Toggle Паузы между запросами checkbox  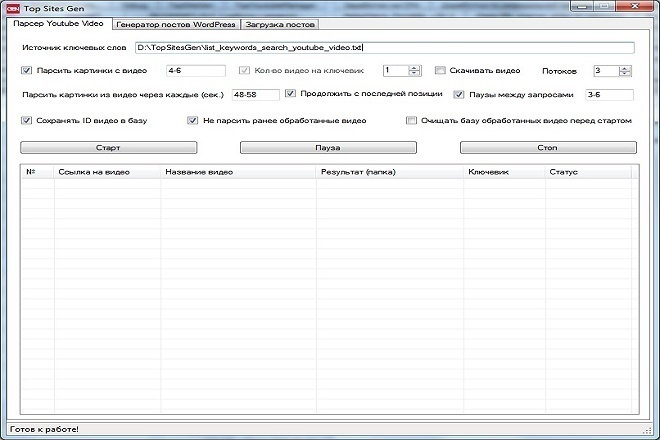coord(459,95)
